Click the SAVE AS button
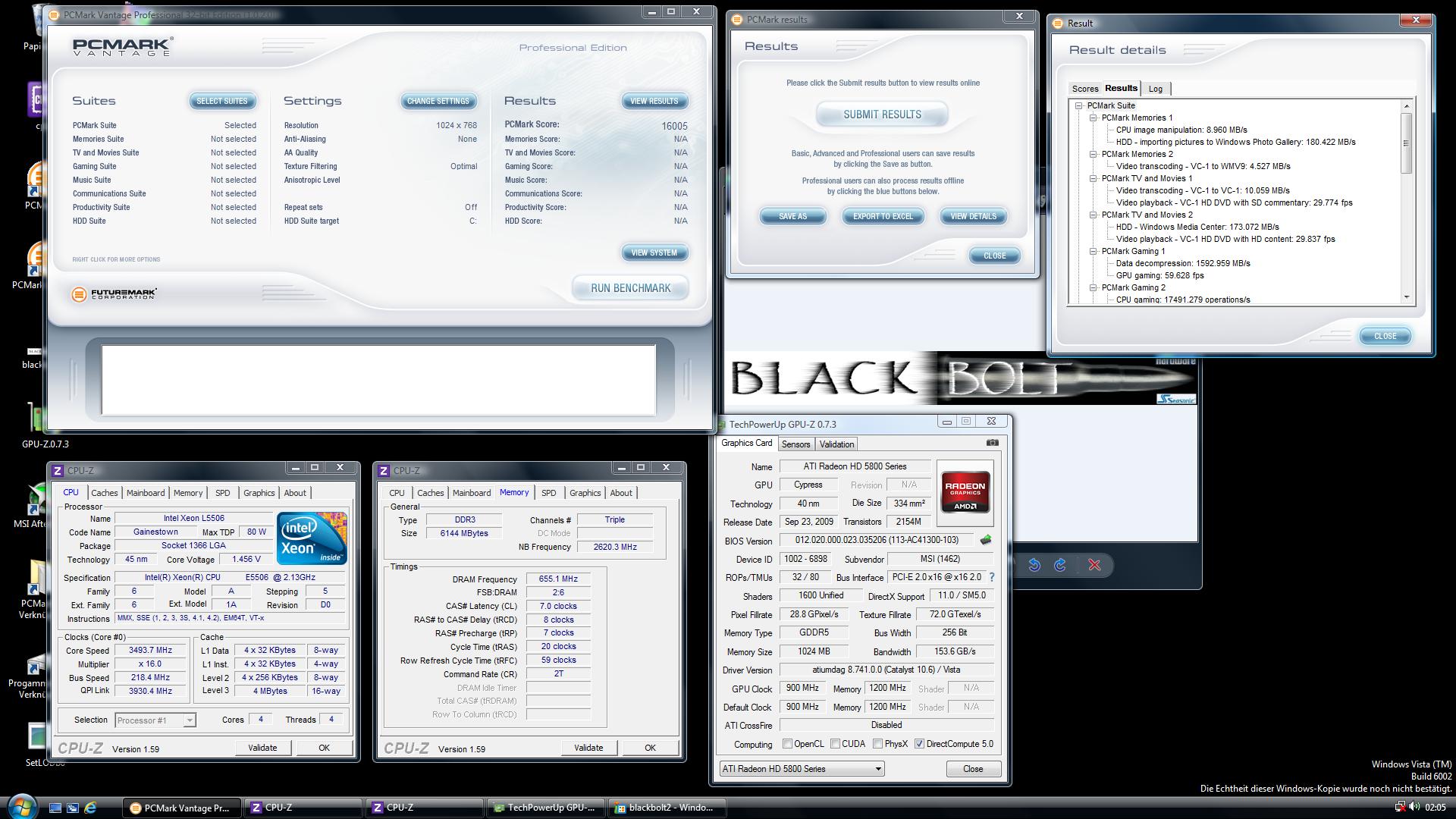Viewport: 1456px width, 819px height. [792, 216]
